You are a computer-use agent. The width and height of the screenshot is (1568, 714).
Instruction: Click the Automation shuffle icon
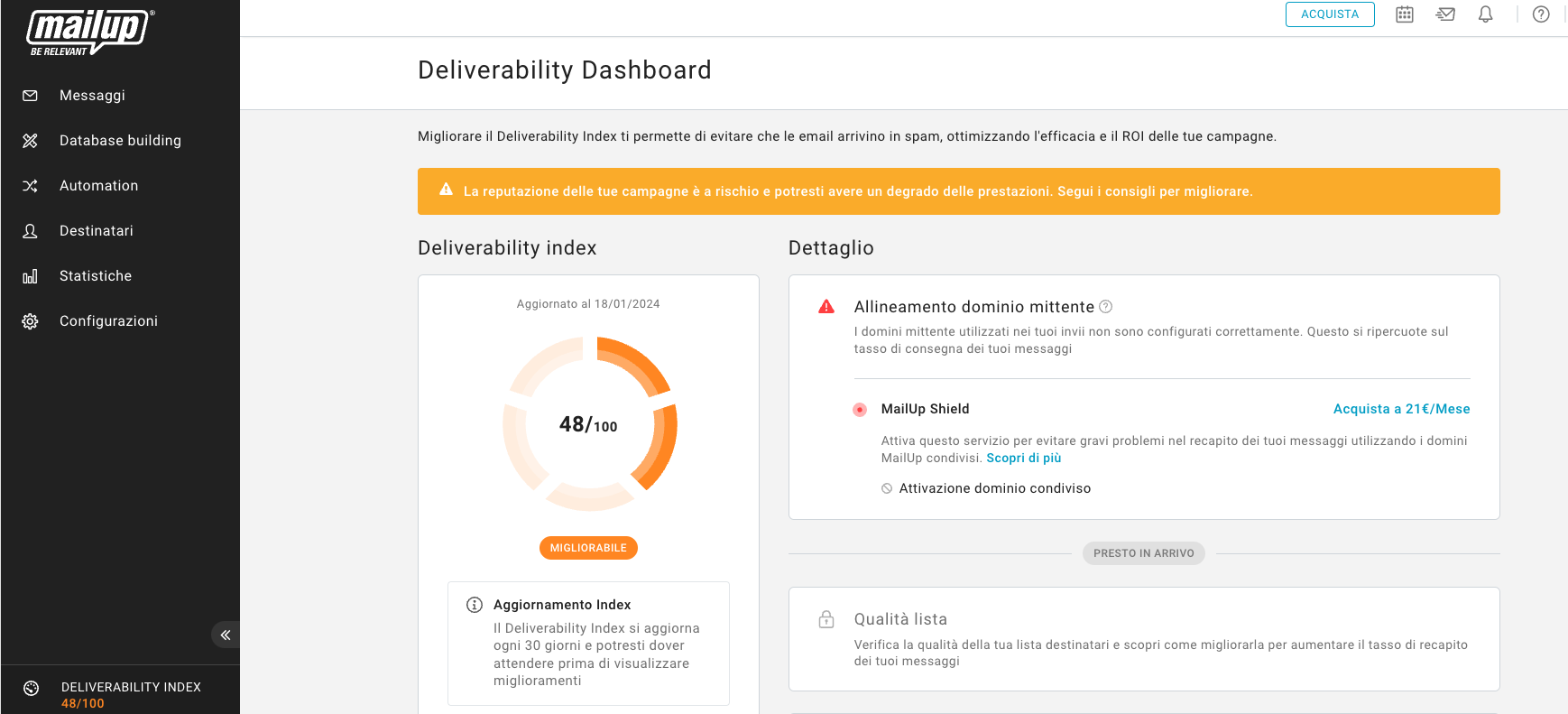click(30, 185)
